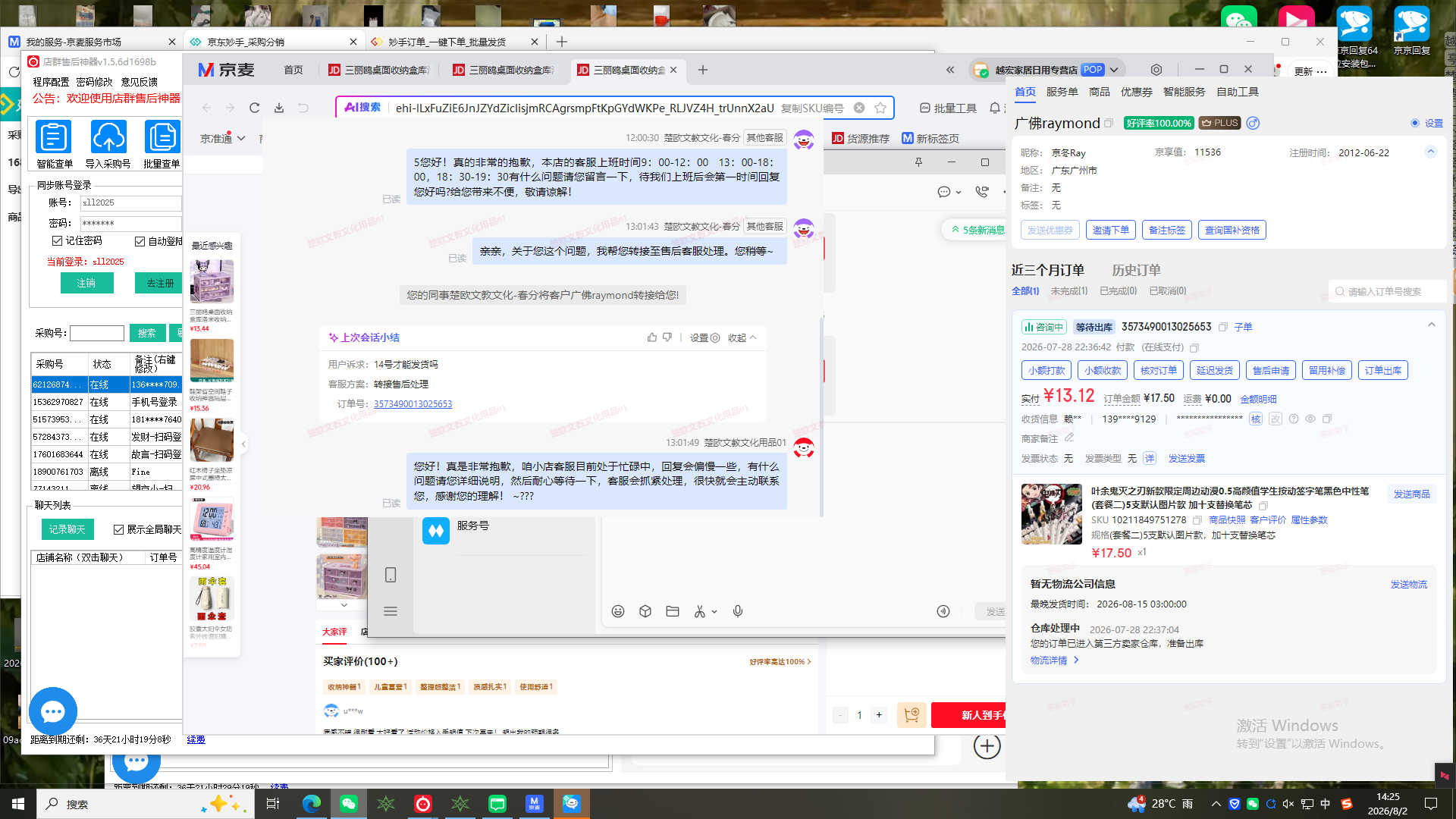
Task: Open the 物流详情 link
Action: coord(1054,661)
